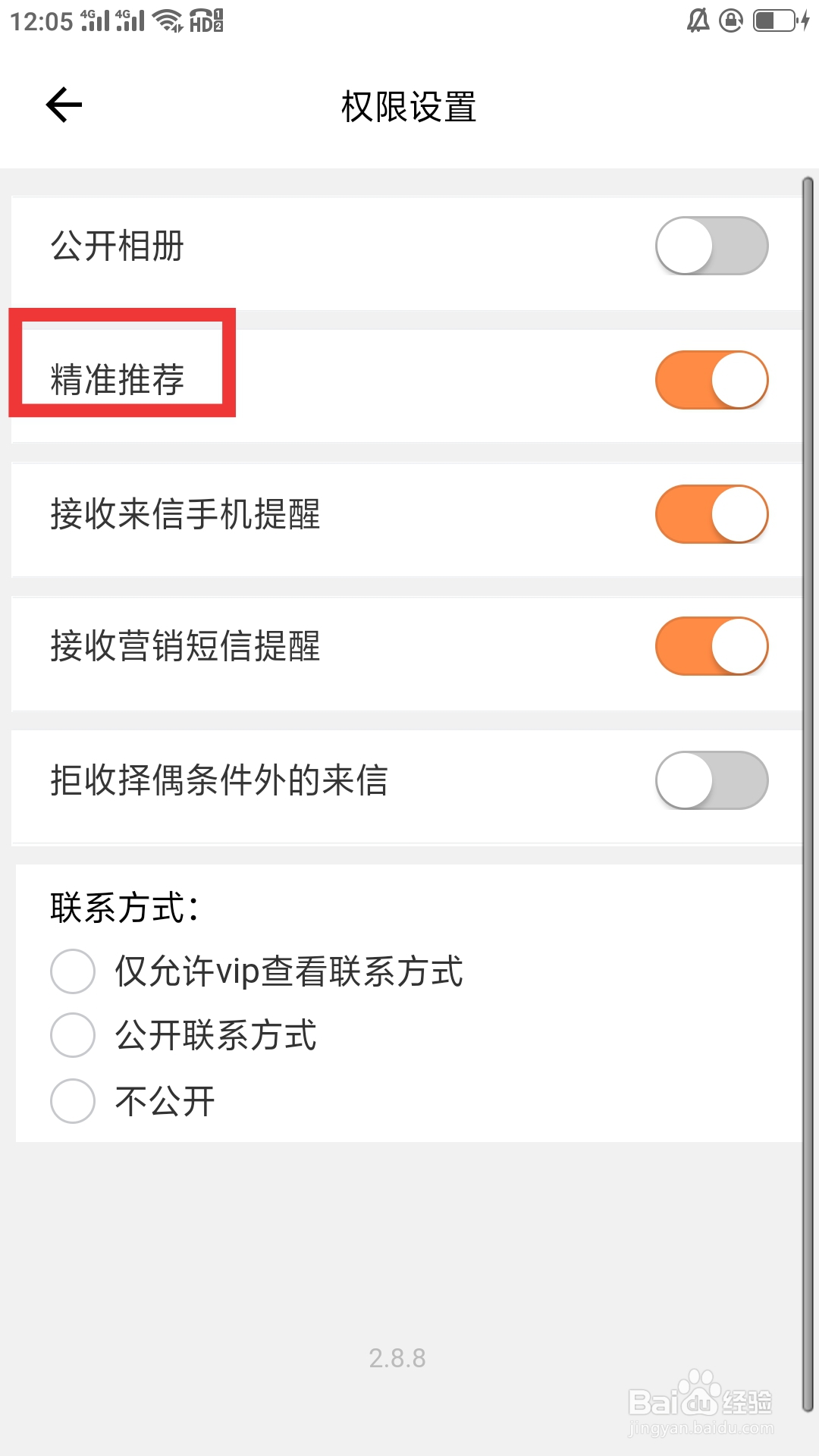Screen dimensions: 819x1456
Task: Disable 接收来信手机提醒 switch
Action: tap(711, 514)
